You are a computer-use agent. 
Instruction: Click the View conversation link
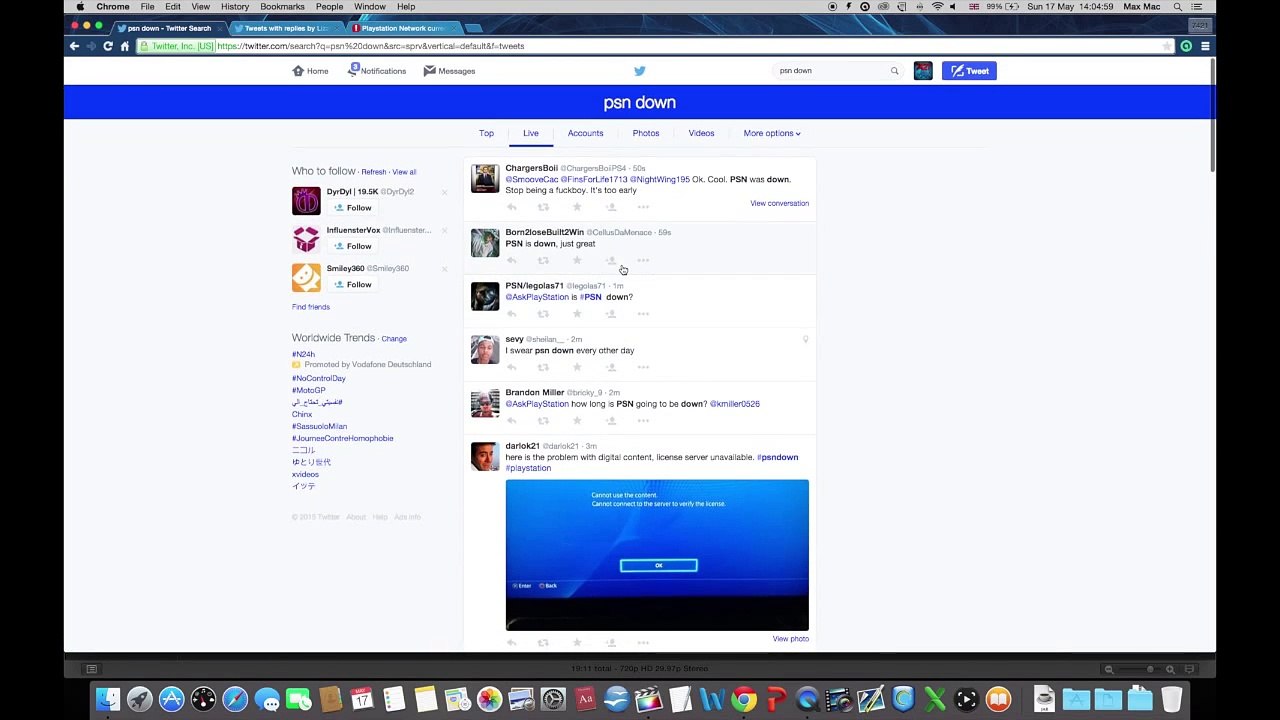pos(779,203)
